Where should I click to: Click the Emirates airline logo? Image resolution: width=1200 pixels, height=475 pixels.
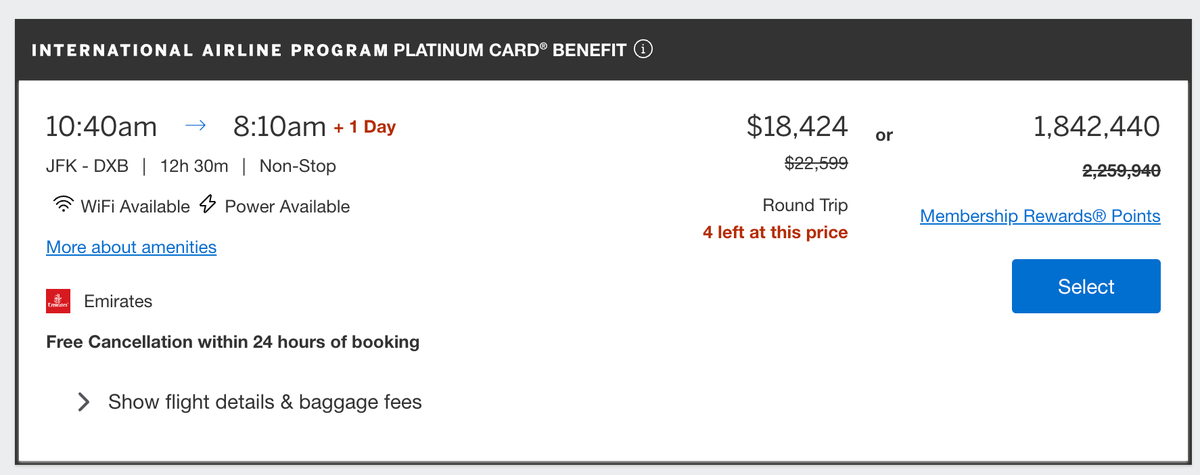click(x=59, y=300)
